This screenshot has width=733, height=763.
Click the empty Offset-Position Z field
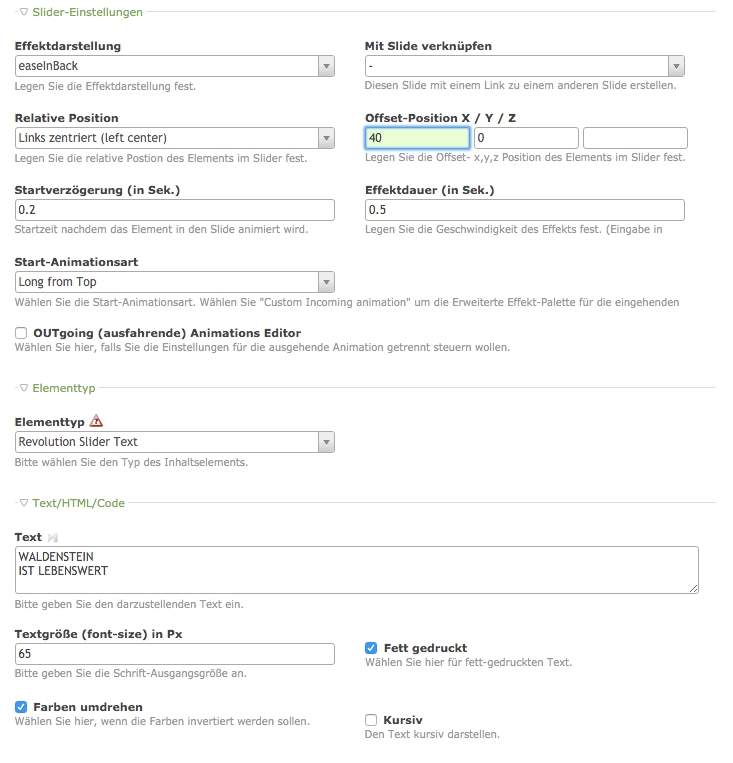coord(635,138)
